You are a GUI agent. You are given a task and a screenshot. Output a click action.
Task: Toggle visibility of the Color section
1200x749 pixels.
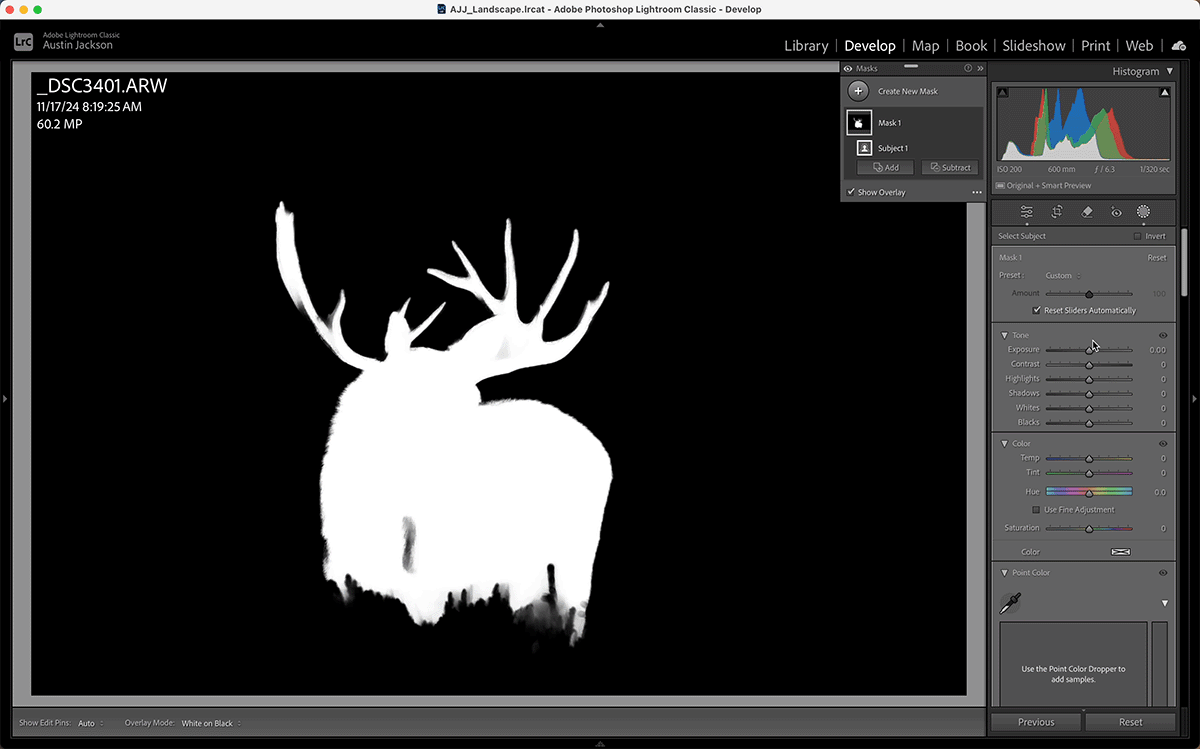click(1163, 443)
